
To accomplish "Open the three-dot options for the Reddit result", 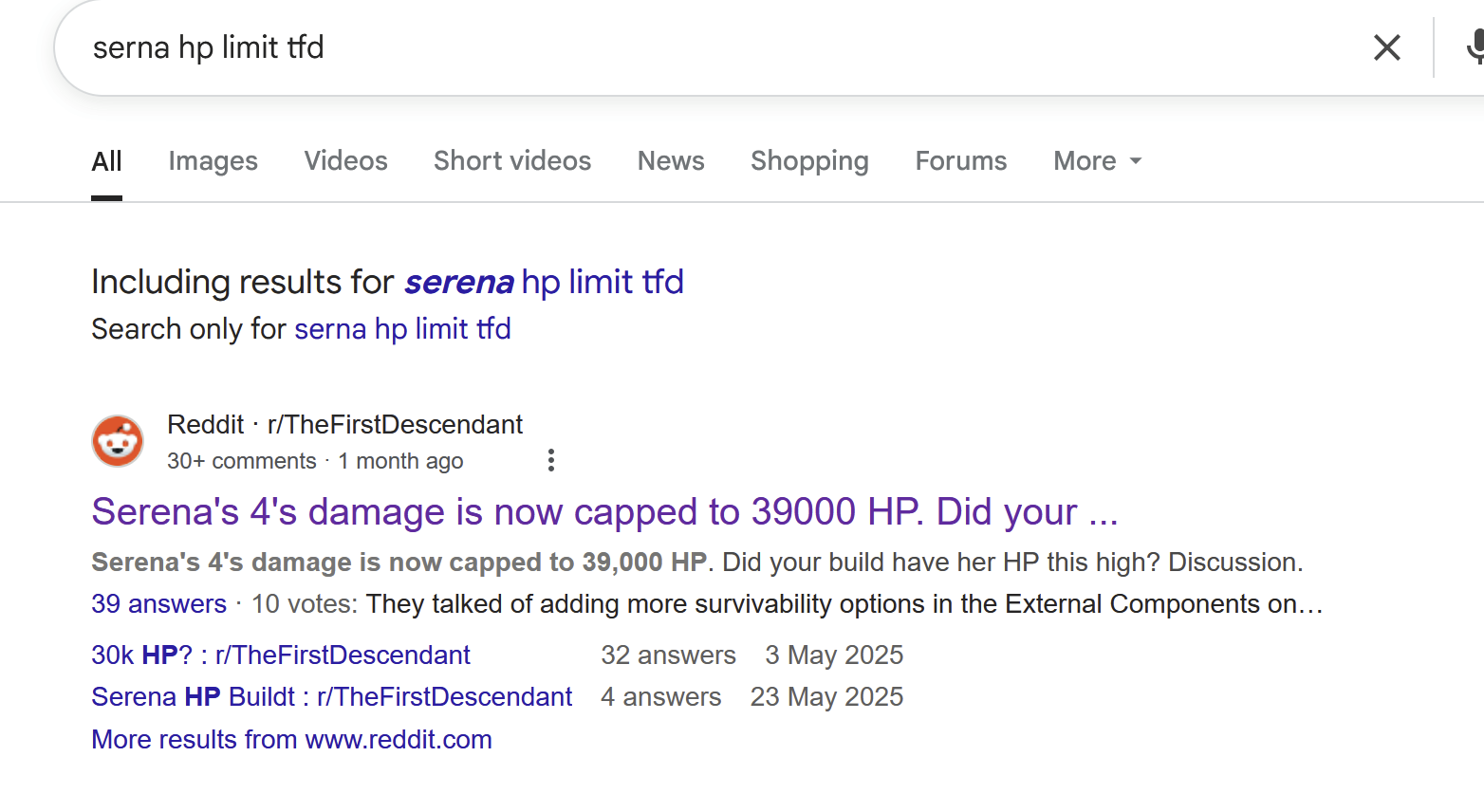I will 551,461.
